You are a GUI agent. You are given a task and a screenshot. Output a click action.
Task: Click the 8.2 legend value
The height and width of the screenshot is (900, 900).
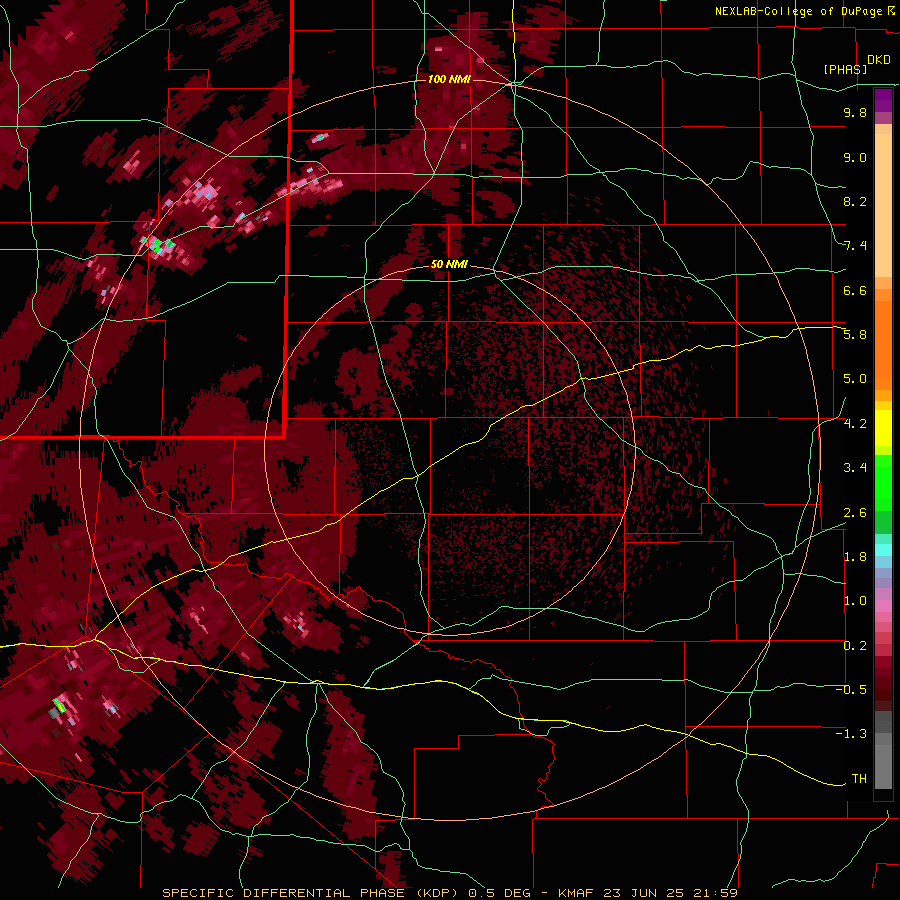pos(855,201)
